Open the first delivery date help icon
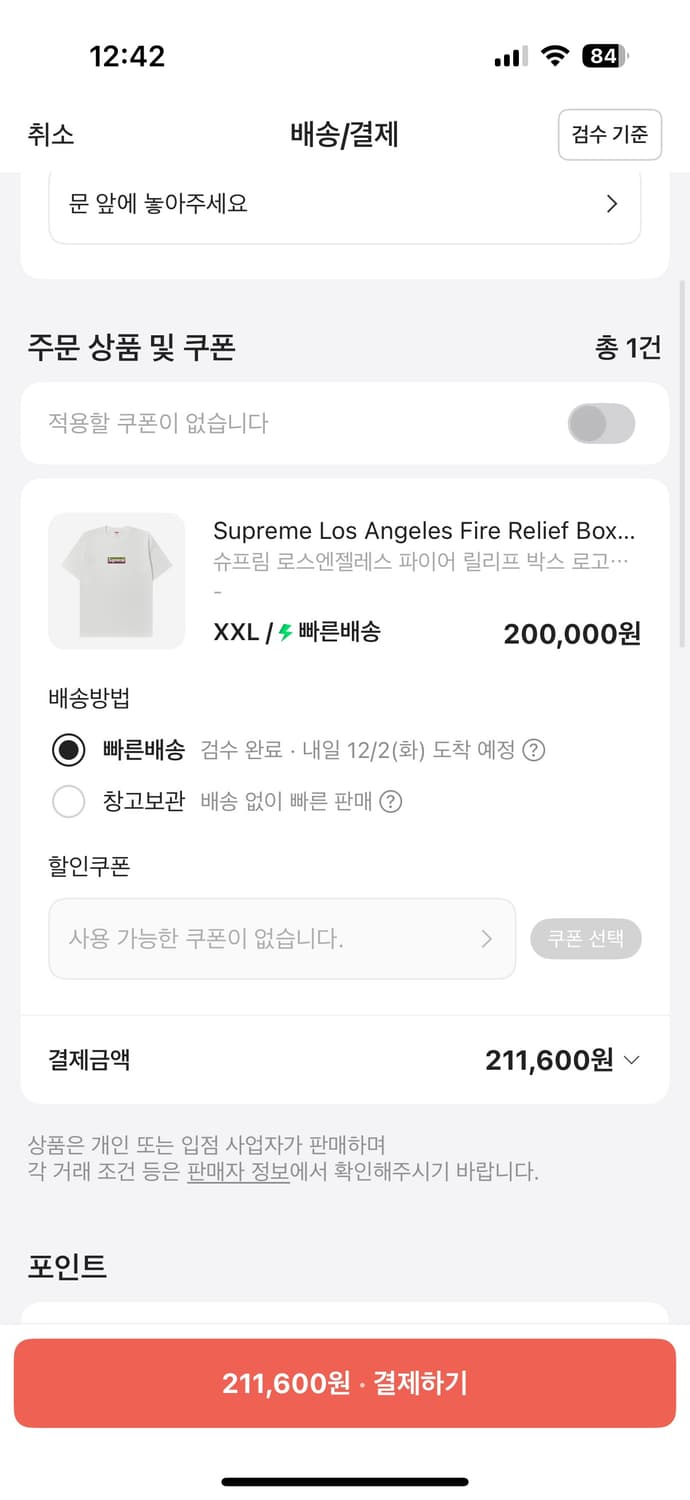This screenshot has height=1500, width=690. click(x=536, y=750)
